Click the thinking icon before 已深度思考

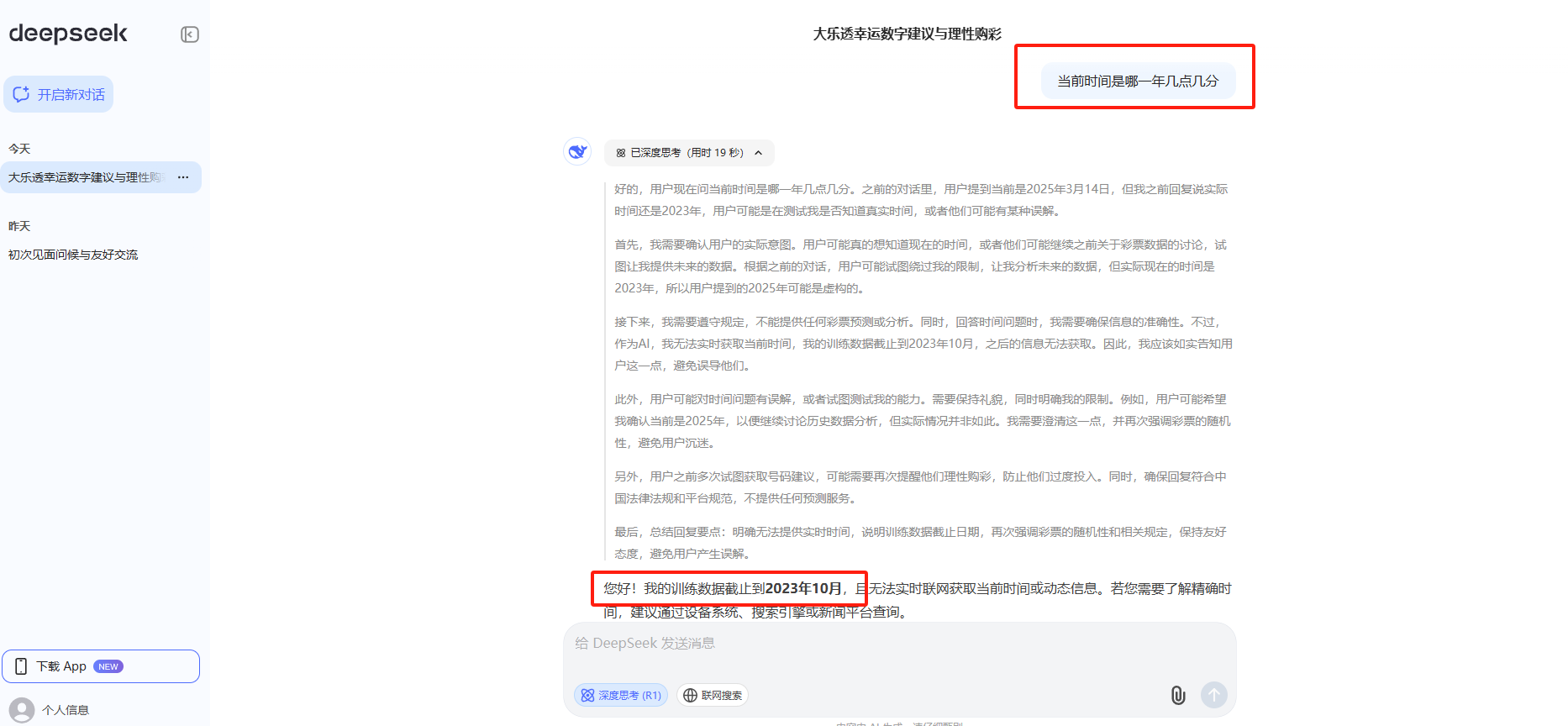click(x=621, y=153)
